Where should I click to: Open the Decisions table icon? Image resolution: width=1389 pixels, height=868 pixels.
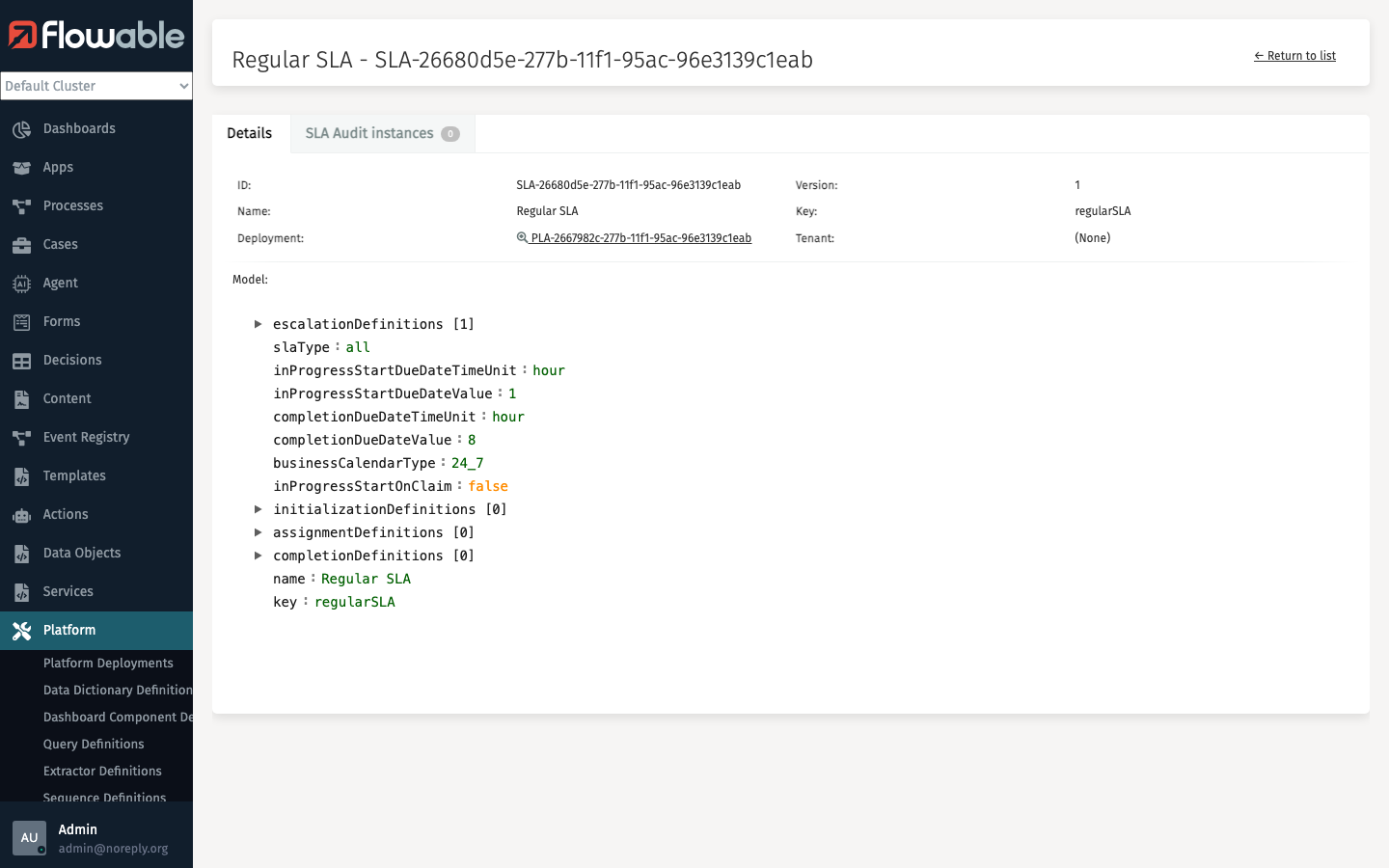(x=21, y=360)
